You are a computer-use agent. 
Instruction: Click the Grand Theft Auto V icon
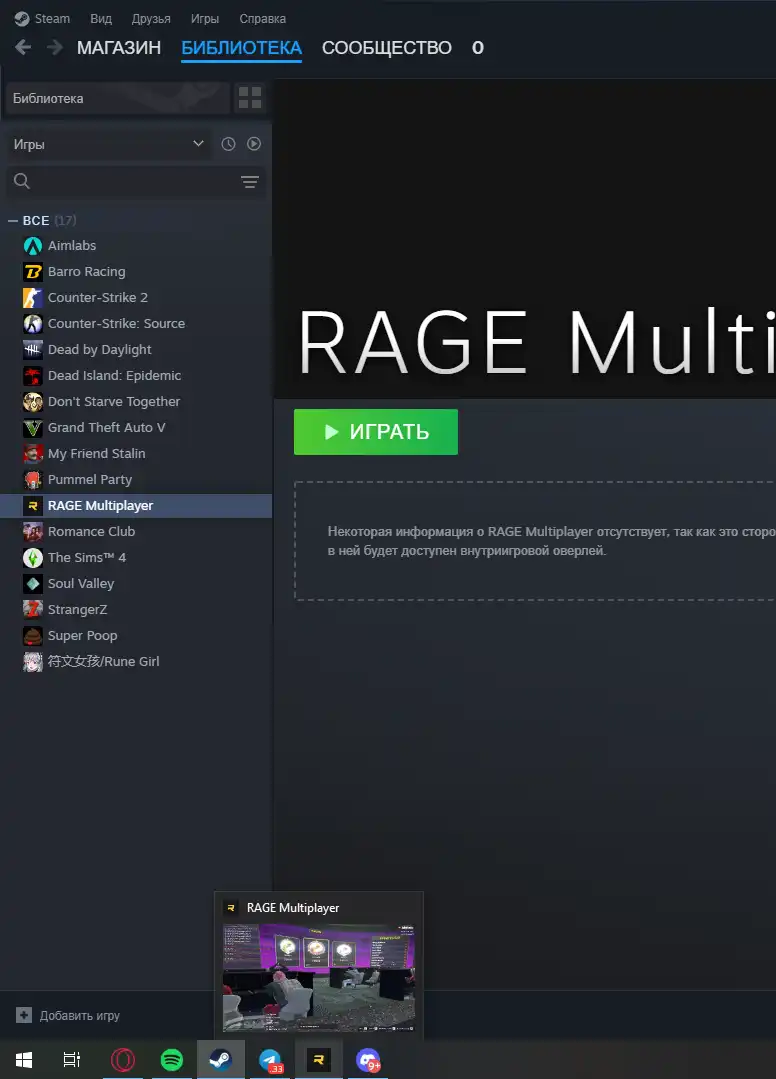click(32, 427)
